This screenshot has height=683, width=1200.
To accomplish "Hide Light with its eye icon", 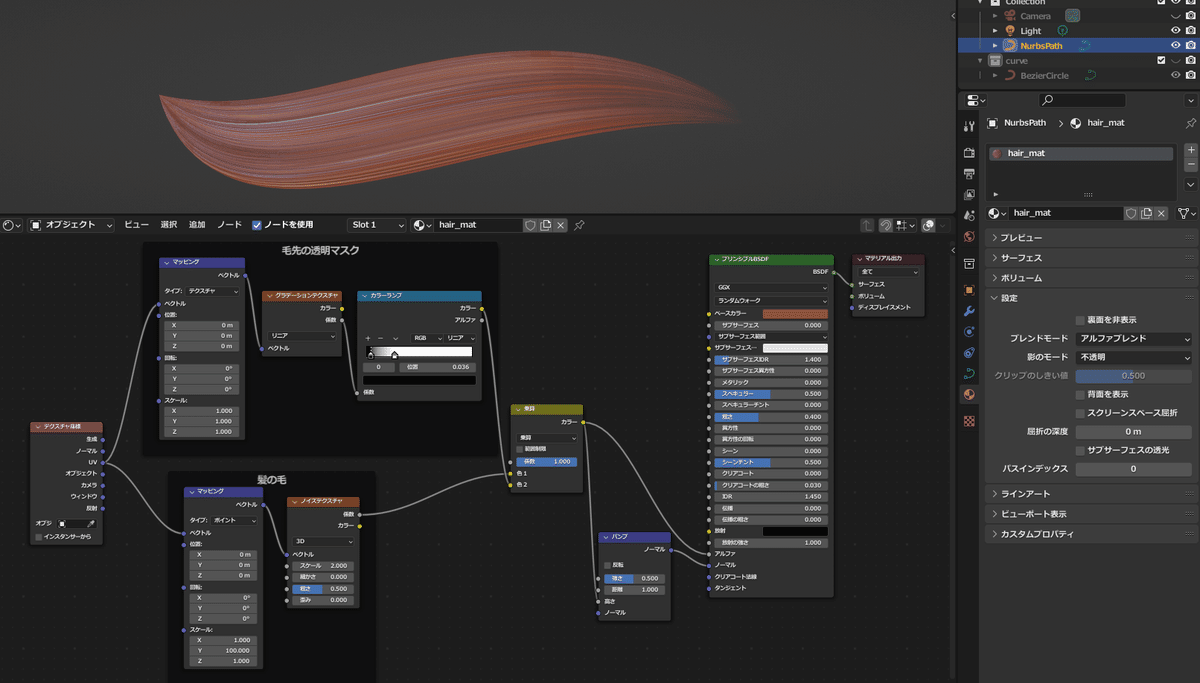I will coord(1176,31).
